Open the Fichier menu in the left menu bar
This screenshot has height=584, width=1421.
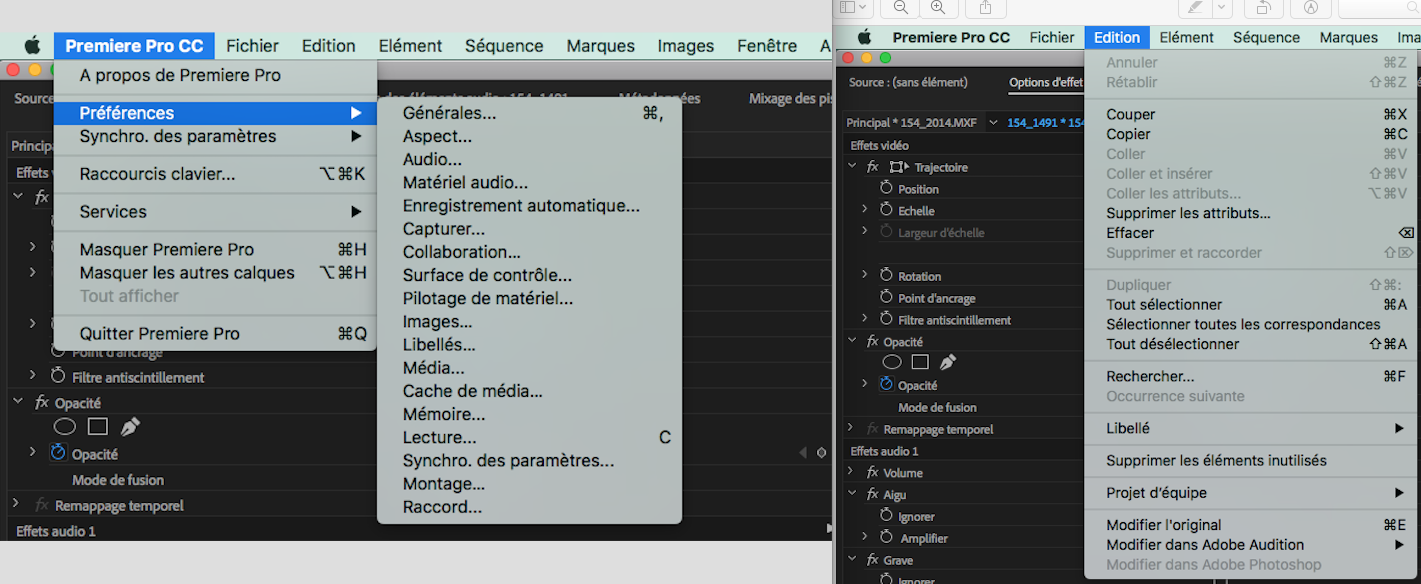[253, 46]
